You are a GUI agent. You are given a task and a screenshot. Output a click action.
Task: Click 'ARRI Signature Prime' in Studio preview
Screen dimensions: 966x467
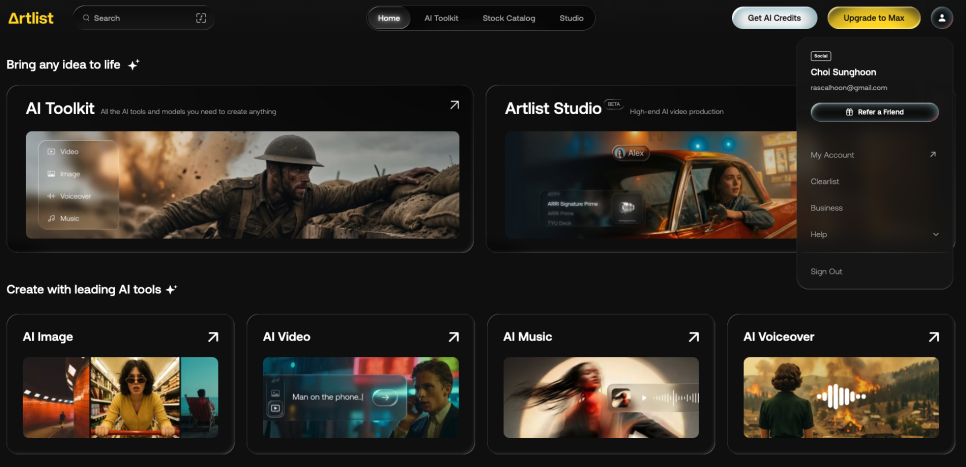572,203
